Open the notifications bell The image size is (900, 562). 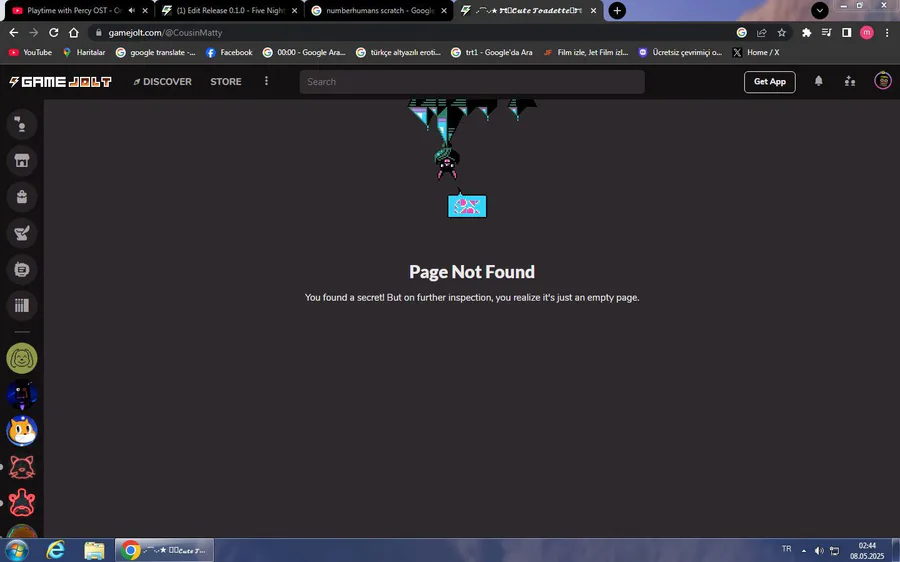(818, 81)
